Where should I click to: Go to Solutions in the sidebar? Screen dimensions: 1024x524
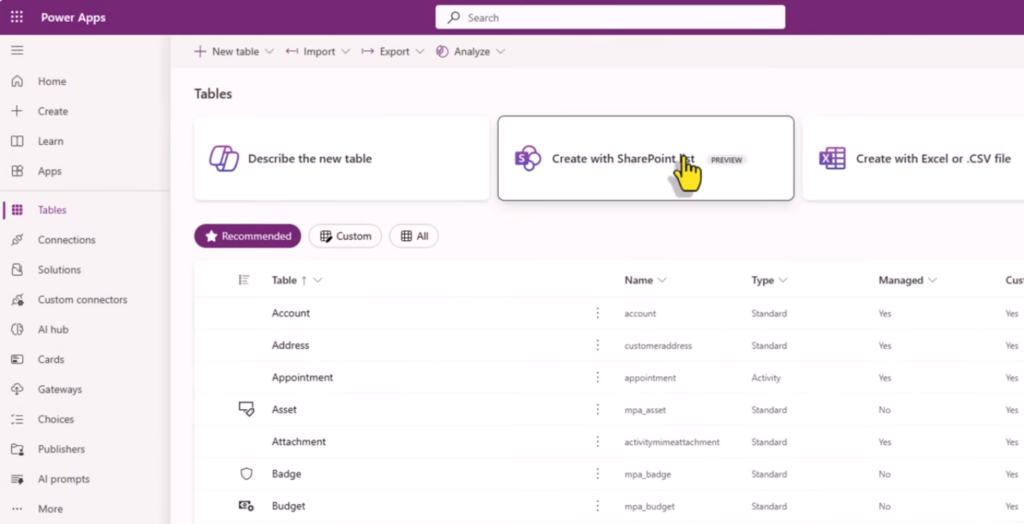(x=59, y=270)
